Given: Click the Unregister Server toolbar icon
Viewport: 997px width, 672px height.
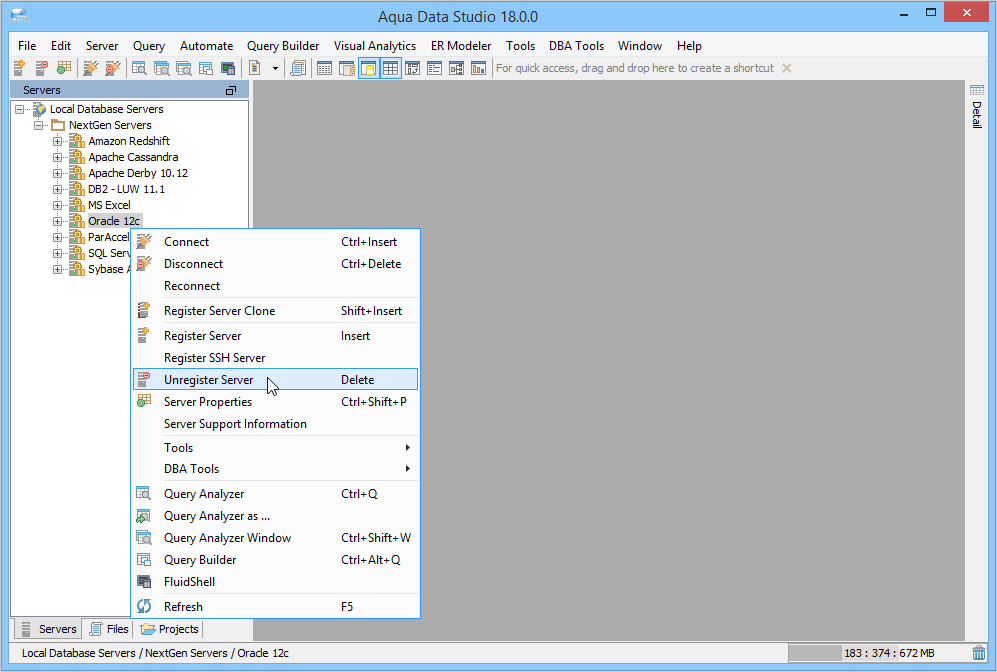Looking at the screenshot, I should 41,68.
